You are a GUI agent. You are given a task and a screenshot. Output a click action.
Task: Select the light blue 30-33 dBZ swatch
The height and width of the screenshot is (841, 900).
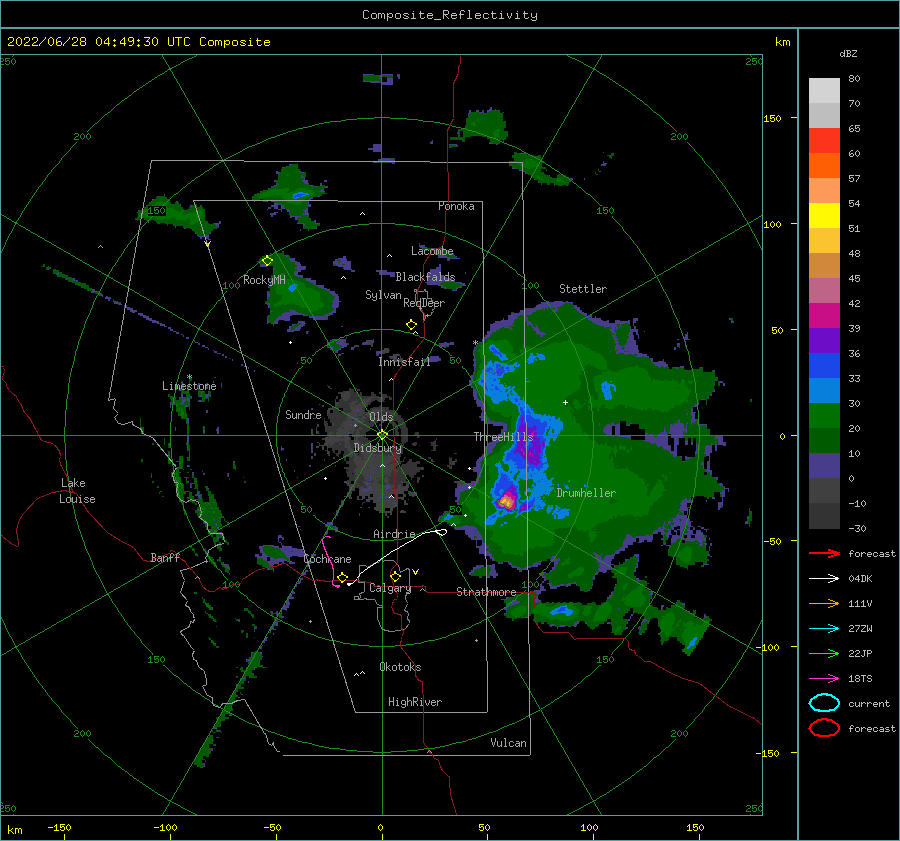(x=824, y=390)
